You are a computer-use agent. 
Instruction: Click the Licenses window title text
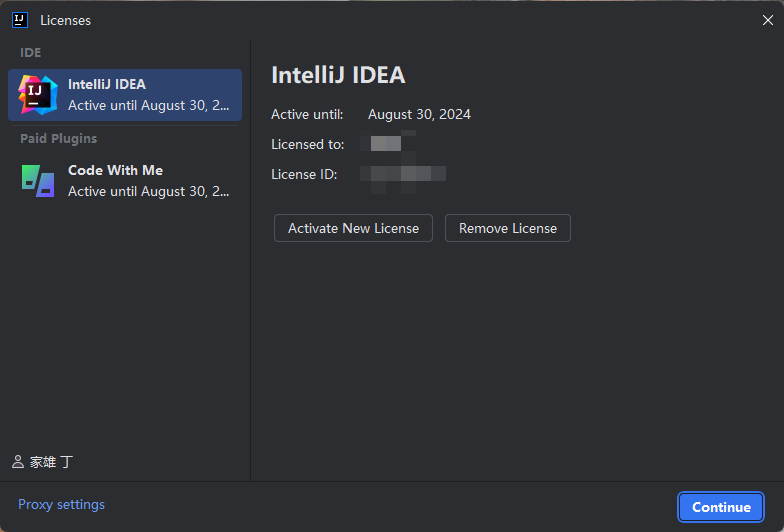(x=66, y=20)
